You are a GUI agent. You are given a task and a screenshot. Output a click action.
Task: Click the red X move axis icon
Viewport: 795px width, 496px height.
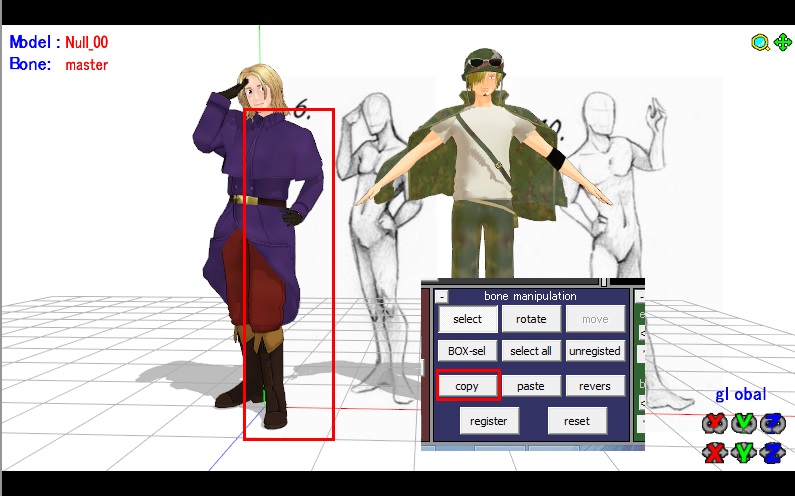click(x=715, y=452)
